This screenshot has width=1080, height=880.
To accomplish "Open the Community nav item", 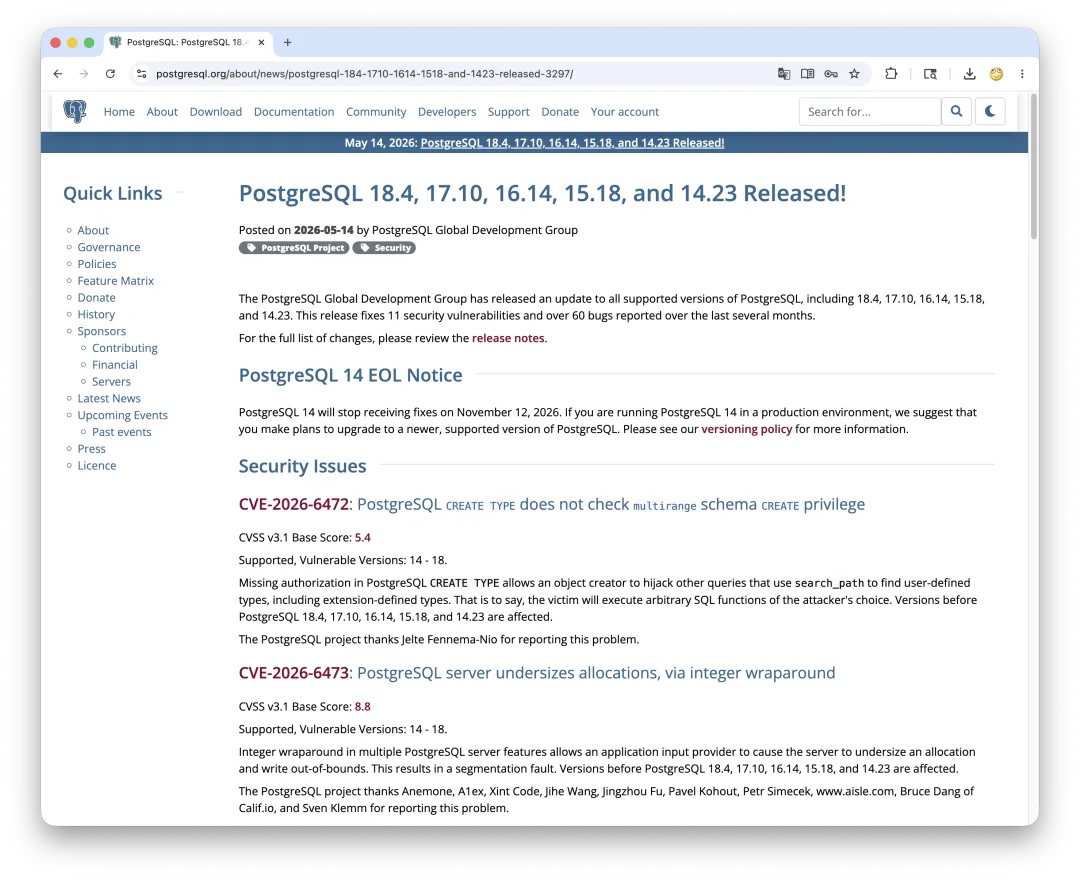I will [x=376, y=112].
